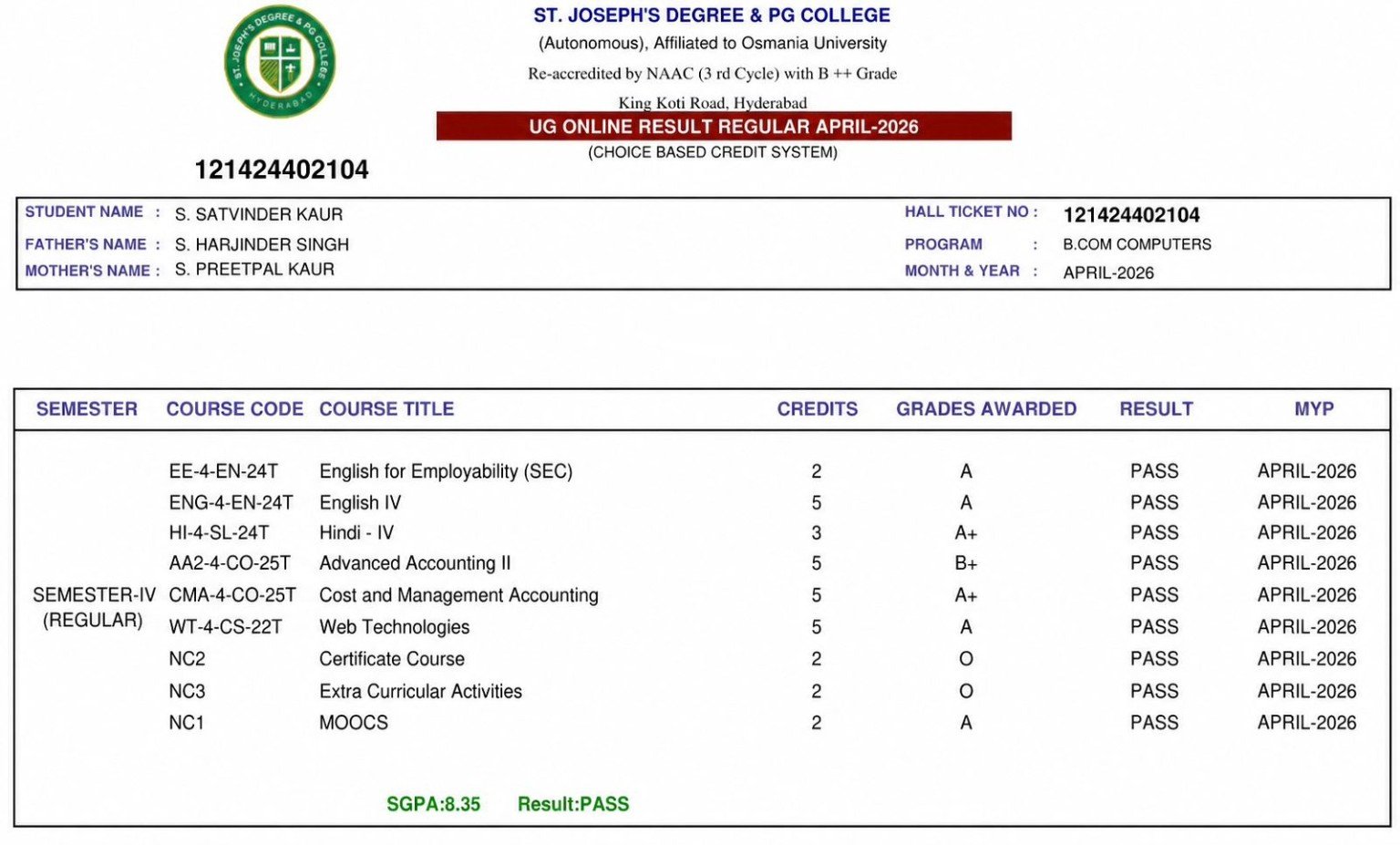Click the A+ grade in the Hindi - IV row
This screenshot has height=845, width=1400.
(966, 532)
